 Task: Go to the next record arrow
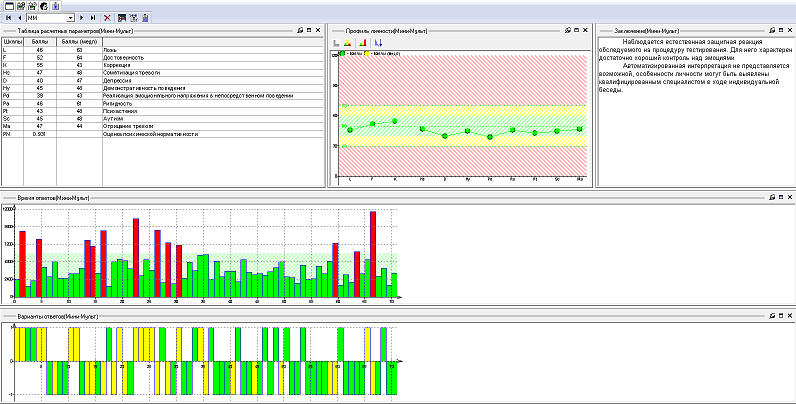click(83, 18)
